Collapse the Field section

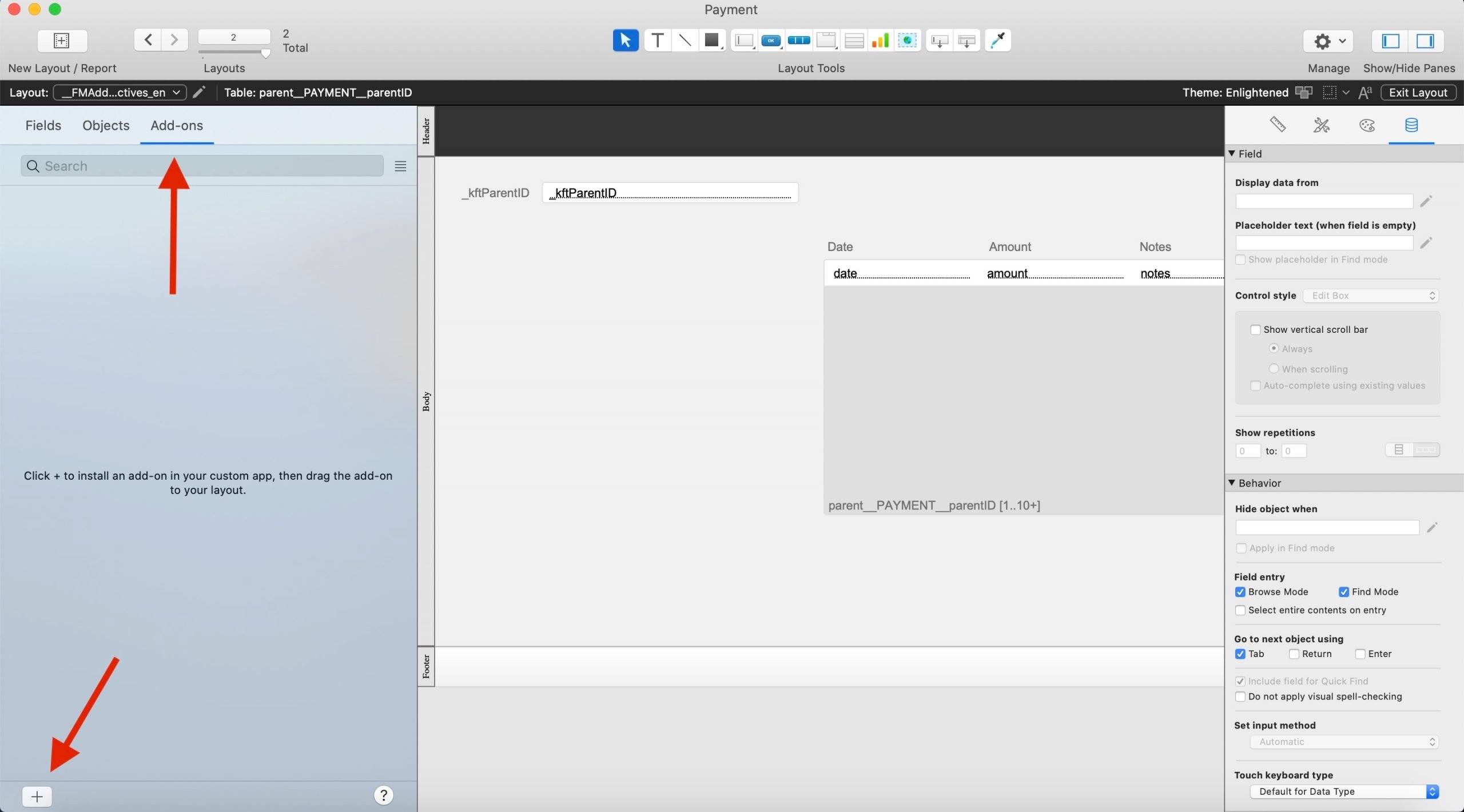1232,153
